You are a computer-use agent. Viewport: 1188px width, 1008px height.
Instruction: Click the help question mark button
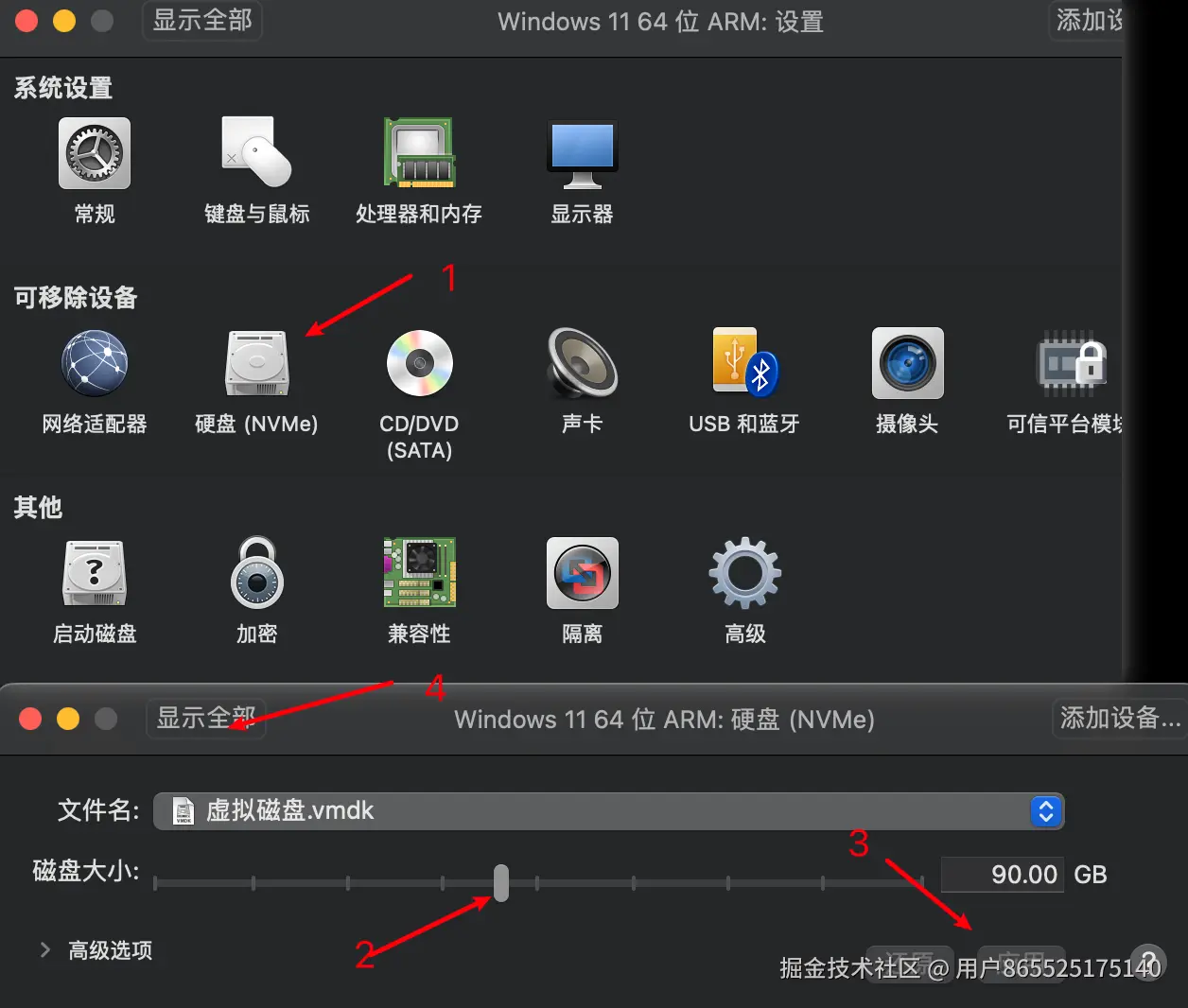click(1147, 963)
